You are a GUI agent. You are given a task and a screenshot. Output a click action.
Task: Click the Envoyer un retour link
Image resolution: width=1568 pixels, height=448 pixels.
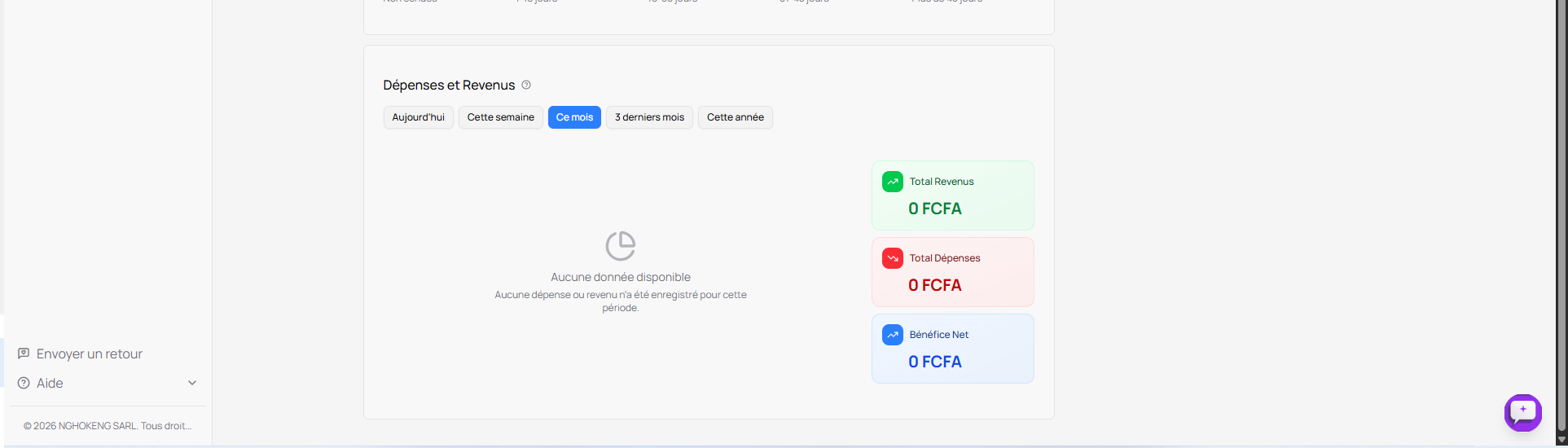tap(90, 354)
